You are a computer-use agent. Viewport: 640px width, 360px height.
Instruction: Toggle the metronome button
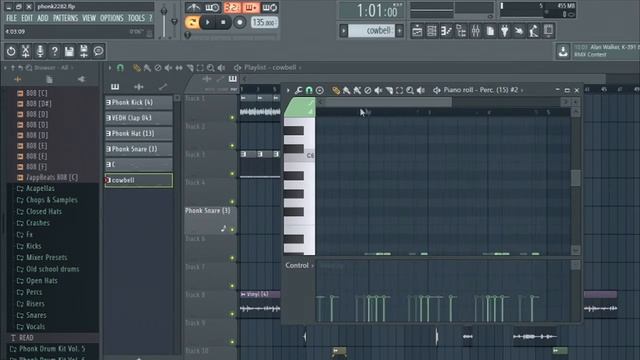[x=193, y=7]
